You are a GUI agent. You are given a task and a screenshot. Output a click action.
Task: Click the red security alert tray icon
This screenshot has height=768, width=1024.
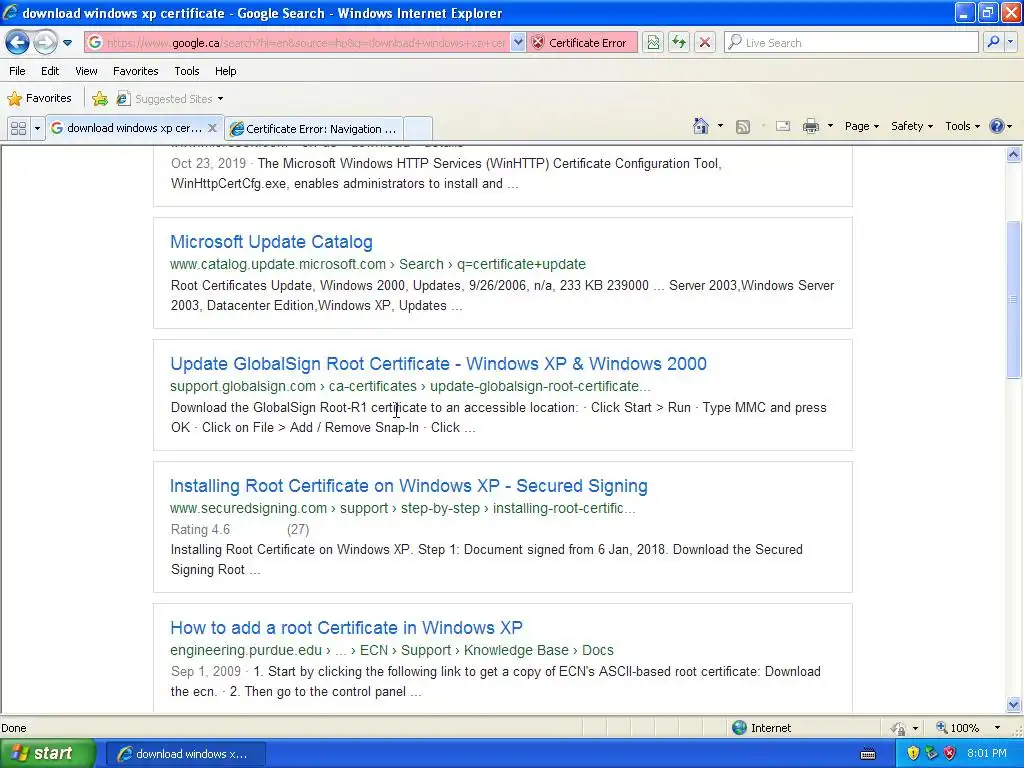click(950, 754)
